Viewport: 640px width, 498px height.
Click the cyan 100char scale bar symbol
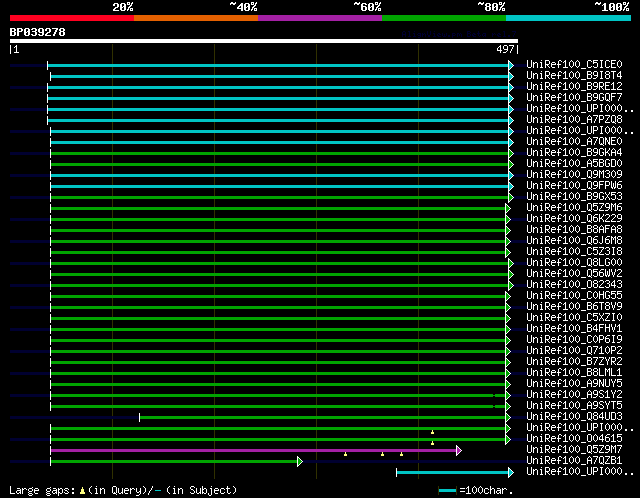(446, 491)
